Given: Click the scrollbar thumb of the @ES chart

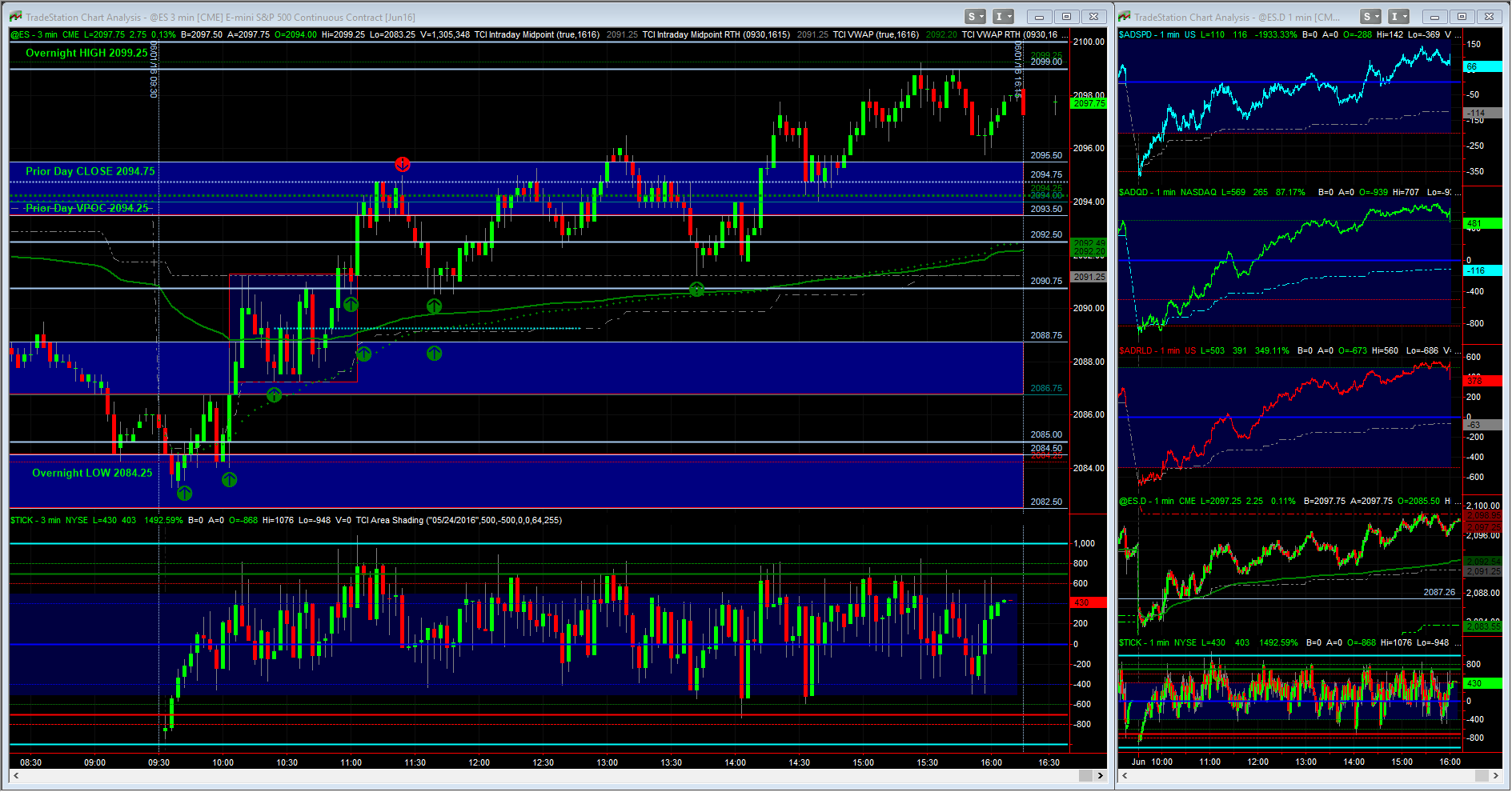Looking at the screenshot, I should click(x=1085, y=775).
